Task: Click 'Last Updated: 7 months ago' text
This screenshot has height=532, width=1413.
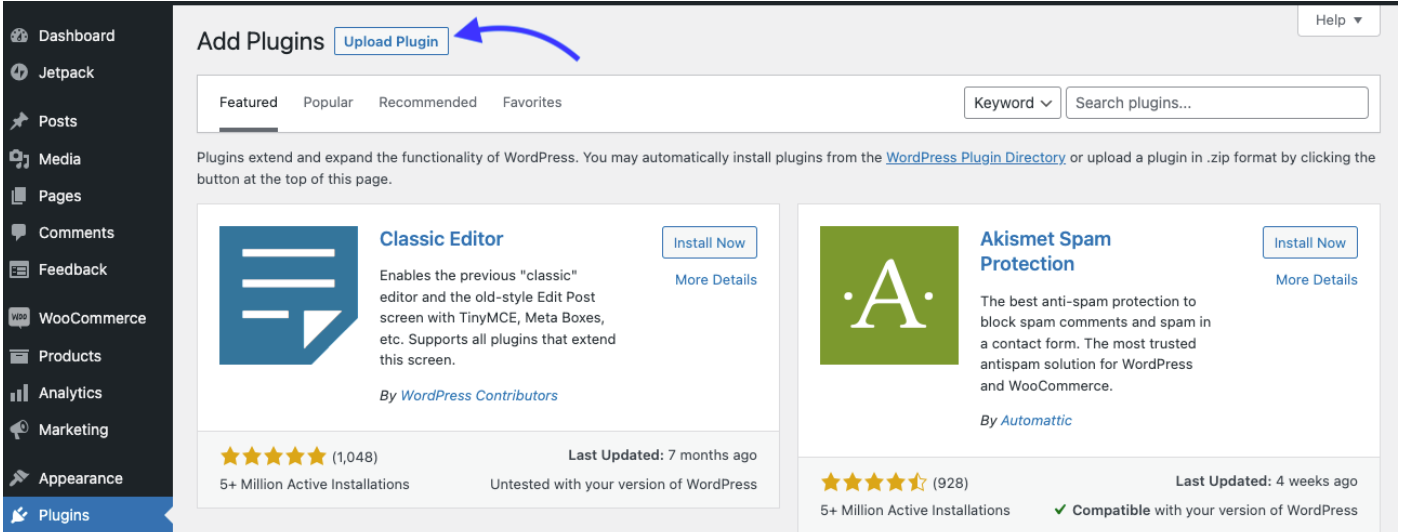Action: coord(662,455)
